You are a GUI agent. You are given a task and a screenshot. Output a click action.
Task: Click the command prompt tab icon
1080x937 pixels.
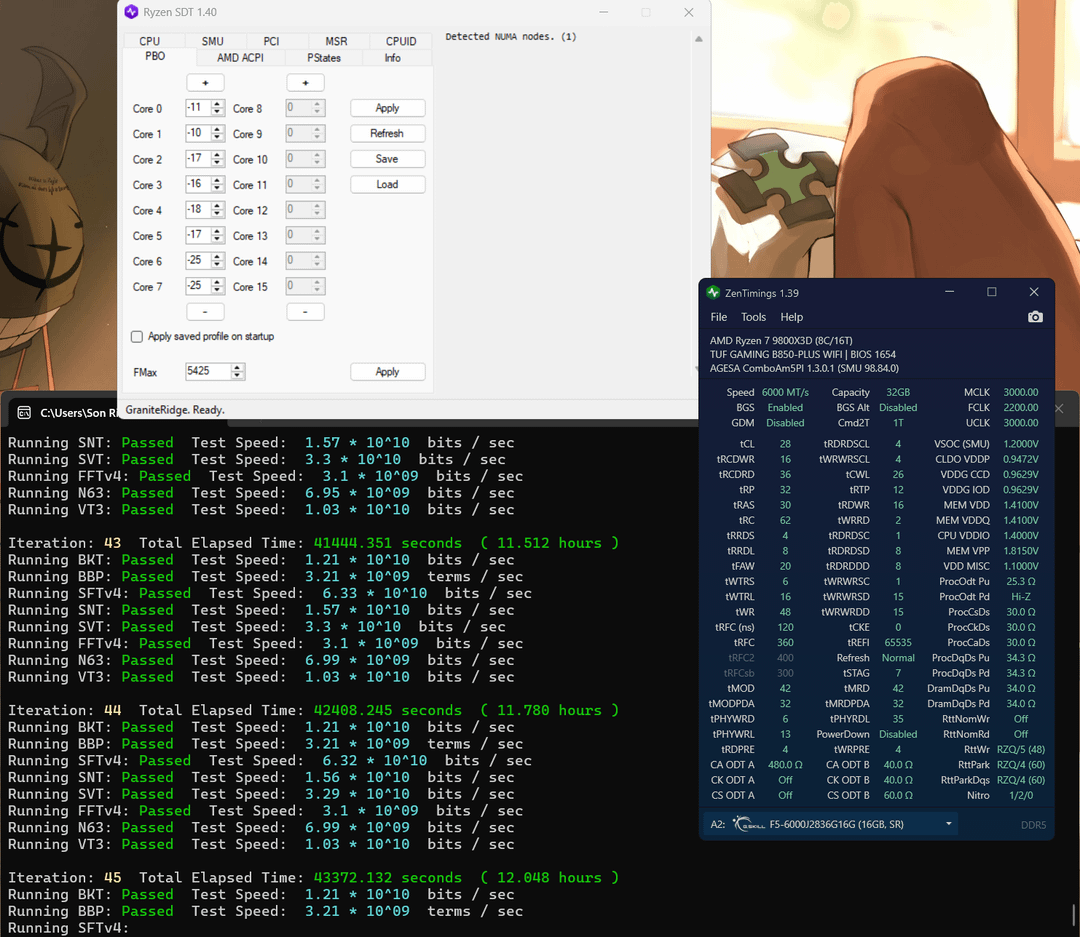tap(24, 412)
